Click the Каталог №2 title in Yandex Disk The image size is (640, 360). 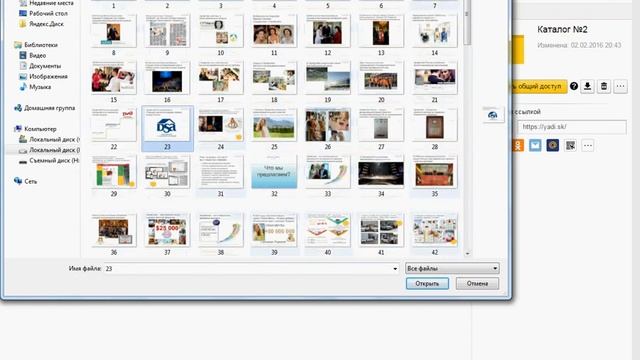click(562, 29)
